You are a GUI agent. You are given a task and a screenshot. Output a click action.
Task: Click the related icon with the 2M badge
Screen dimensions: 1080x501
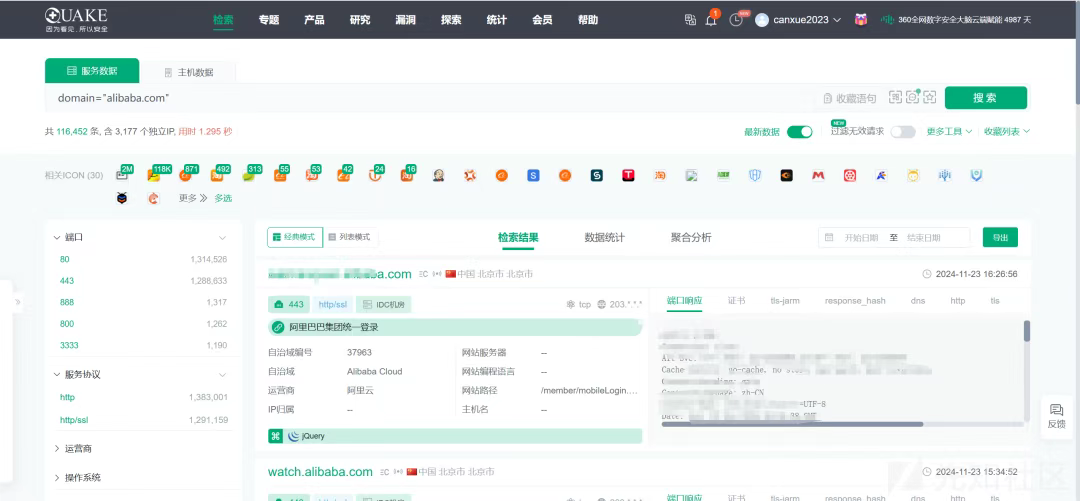click(x=122, y=176)
